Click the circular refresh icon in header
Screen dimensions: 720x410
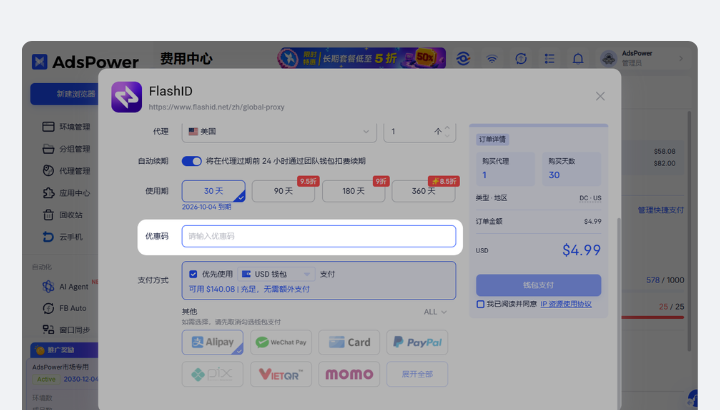point(521,59)
